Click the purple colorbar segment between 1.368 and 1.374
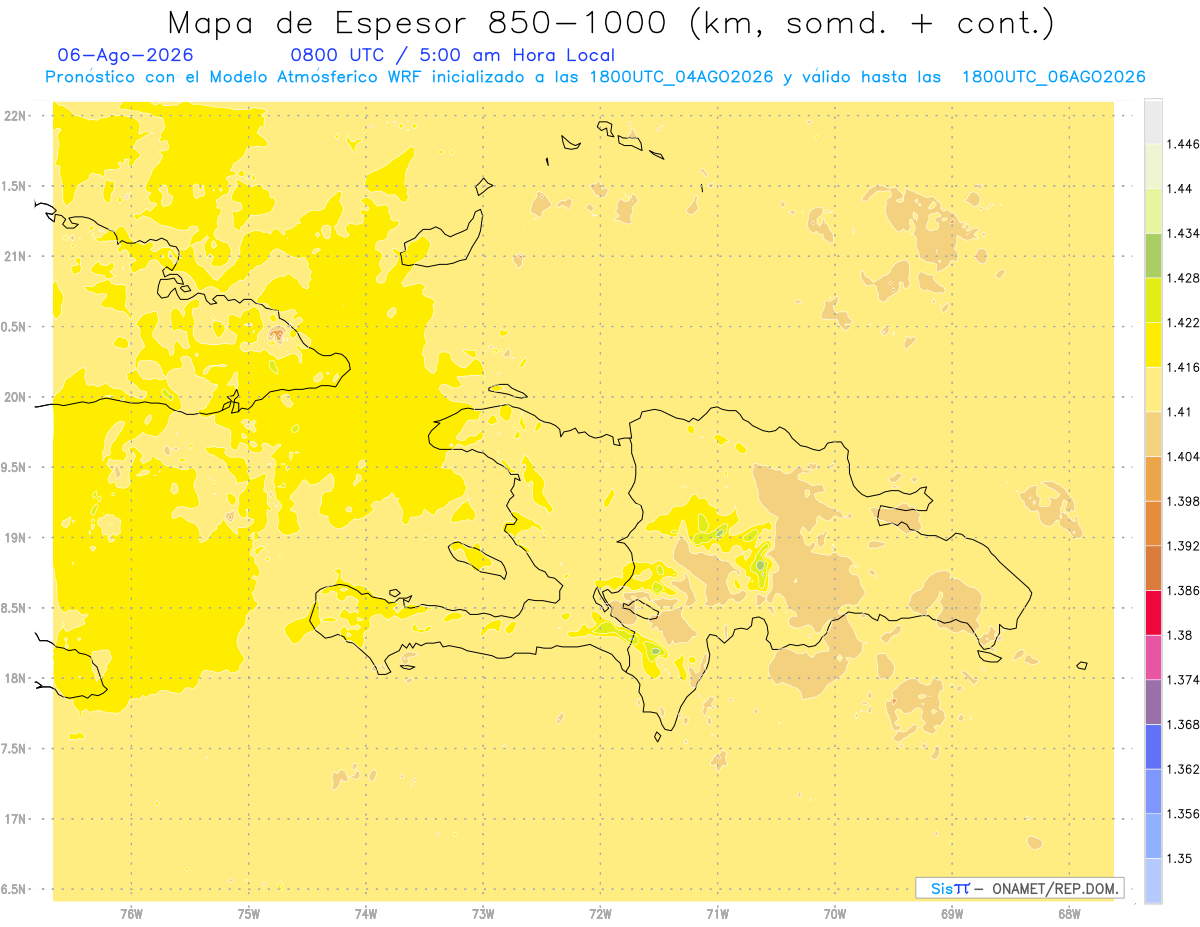 (x=1154, y=702)
